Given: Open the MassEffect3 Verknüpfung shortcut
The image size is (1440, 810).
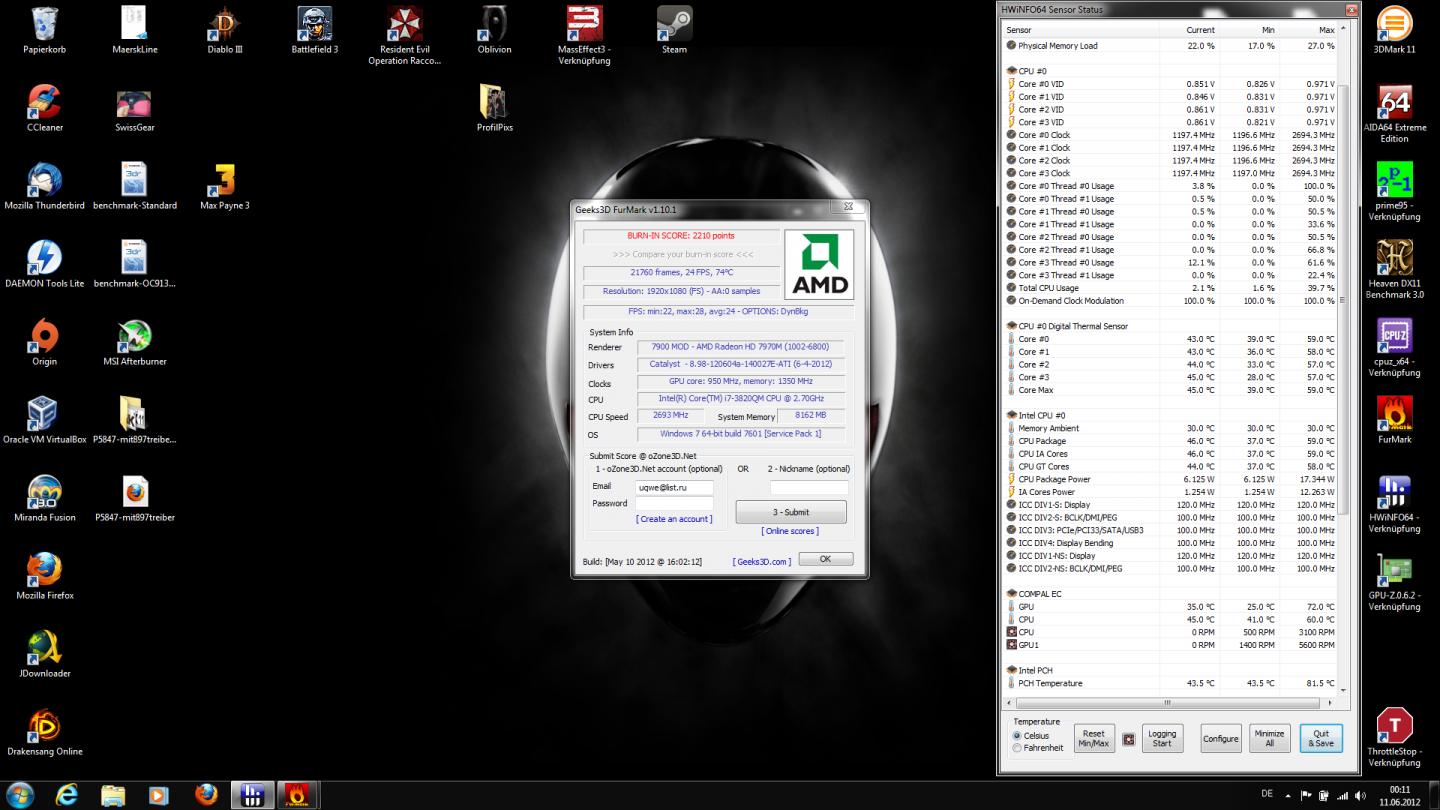Looking at the screenshot, I should tap(584, 36).
